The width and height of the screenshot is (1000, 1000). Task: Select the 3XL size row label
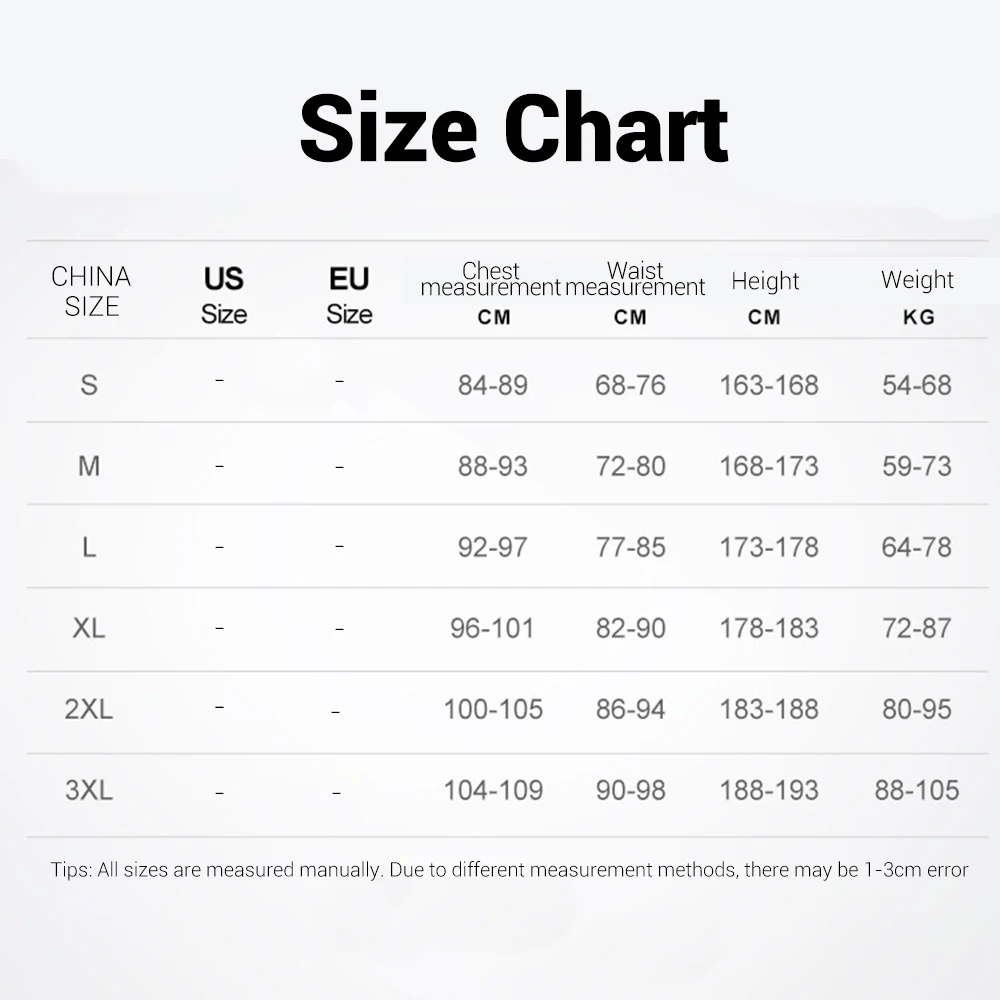[x=89, y=790]
